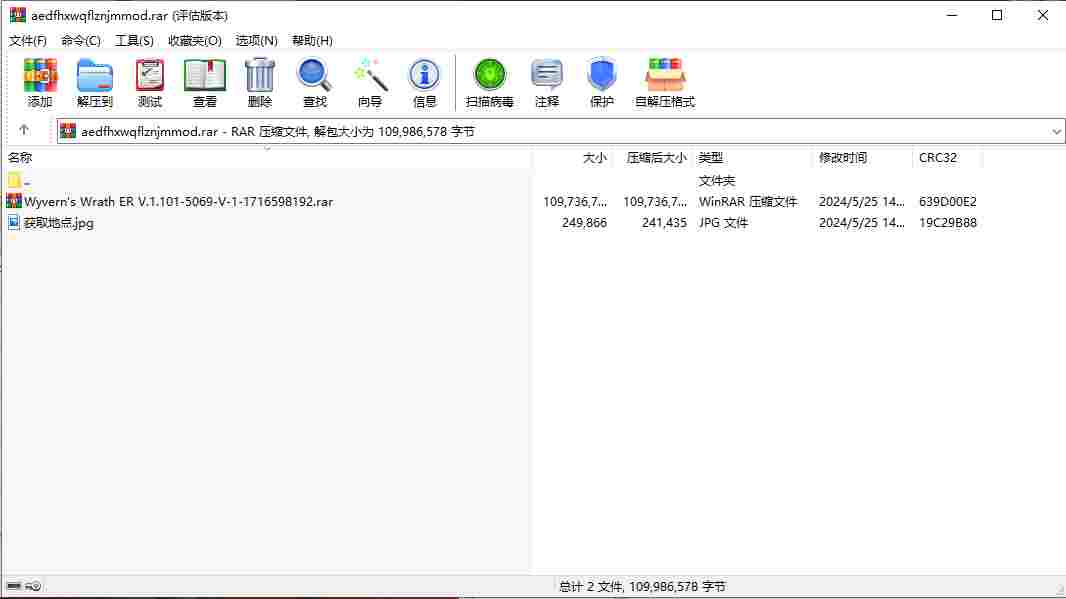
Task: Launch the 向导 (Wizard) wand icon
Action: (370, 82)
